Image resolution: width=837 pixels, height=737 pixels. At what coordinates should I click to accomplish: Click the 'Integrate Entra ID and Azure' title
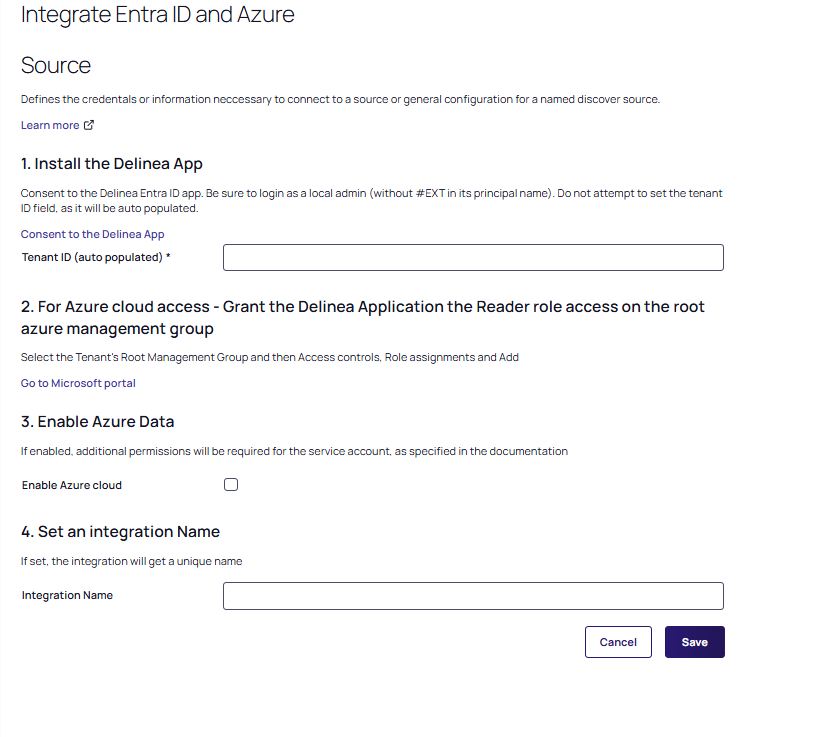click(157, 14)
